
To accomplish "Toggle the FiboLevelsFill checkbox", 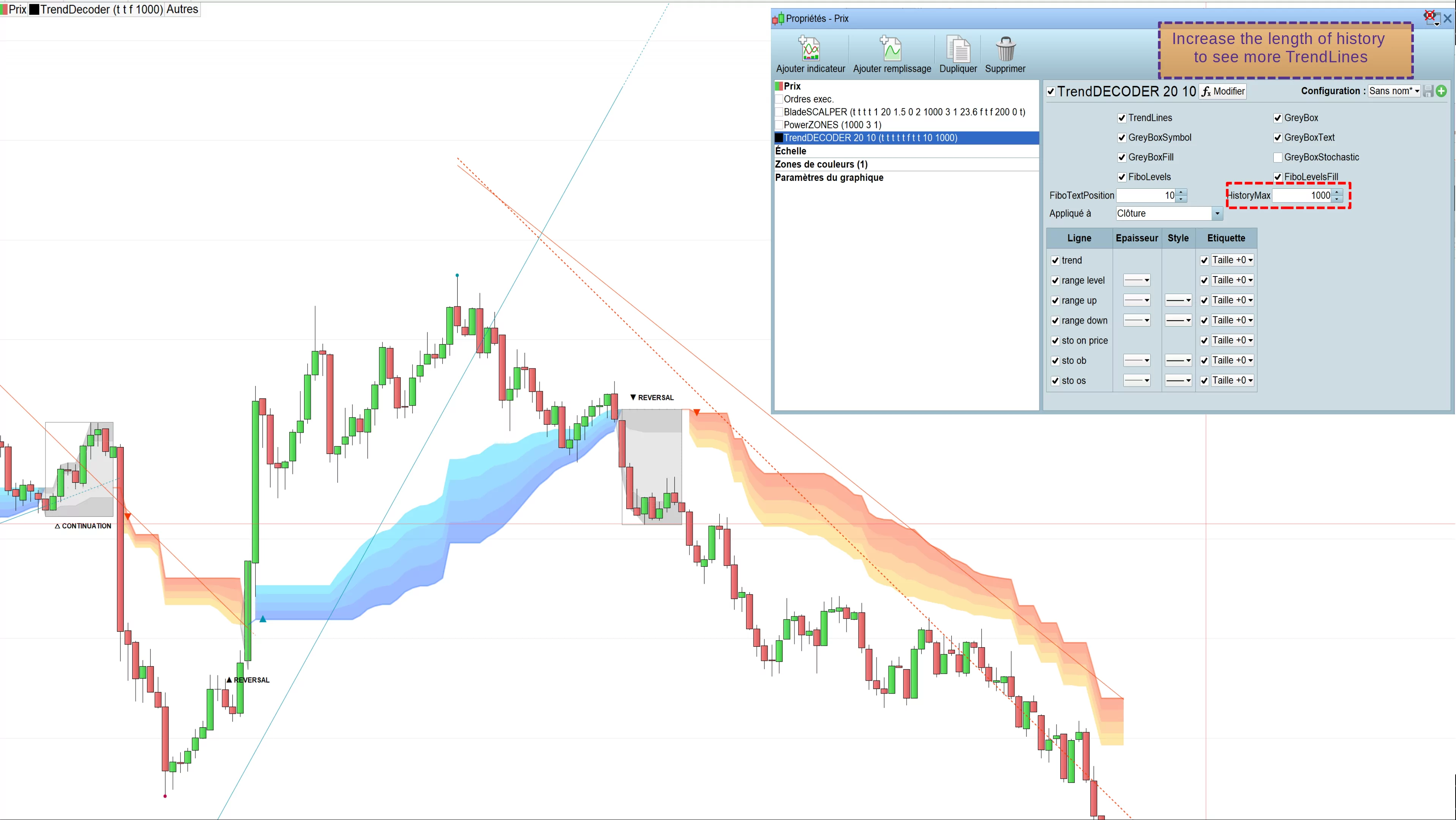I will (x=1278, y=177).
